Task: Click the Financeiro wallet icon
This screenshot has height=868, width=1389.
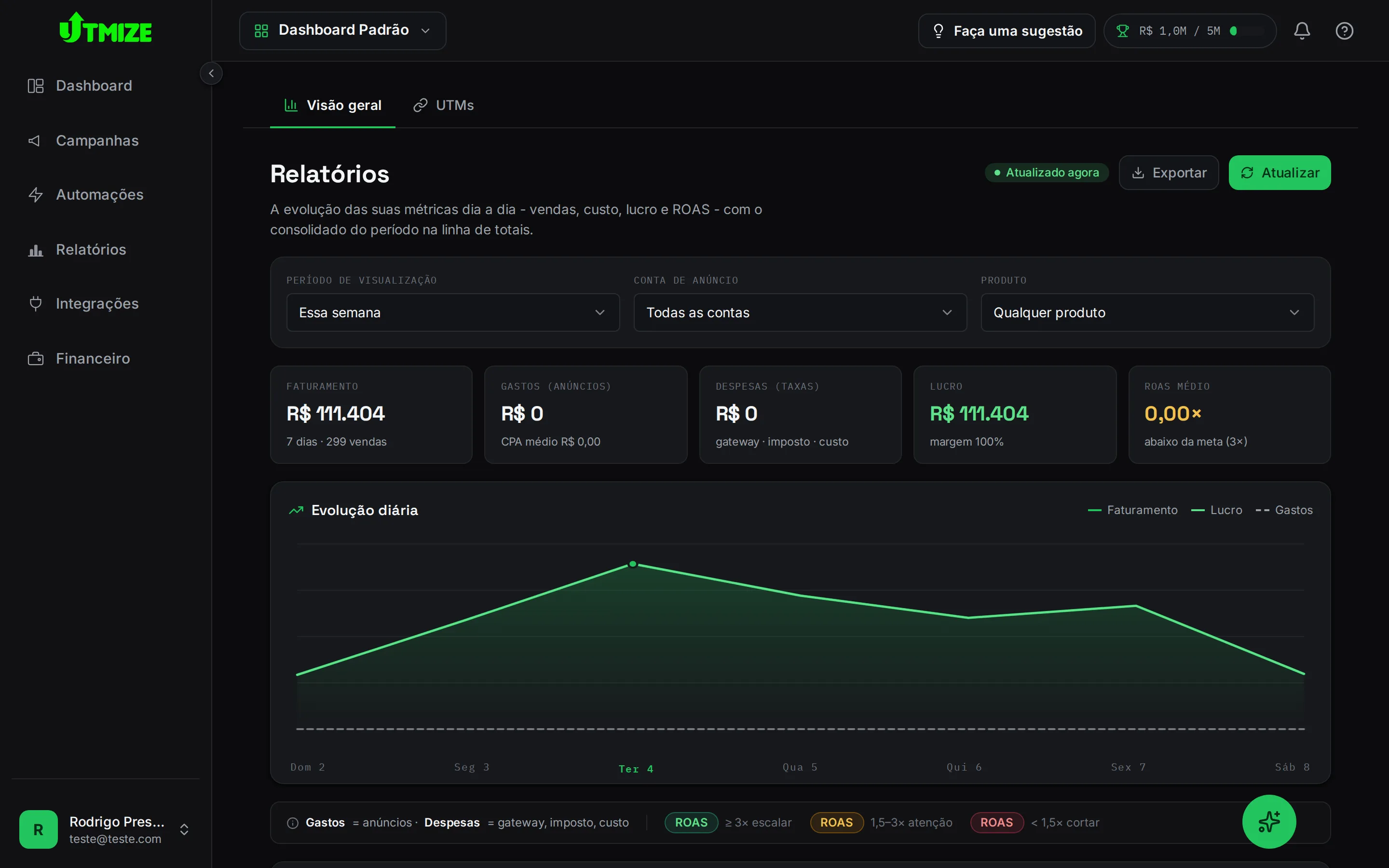Action: coord(36,359)
